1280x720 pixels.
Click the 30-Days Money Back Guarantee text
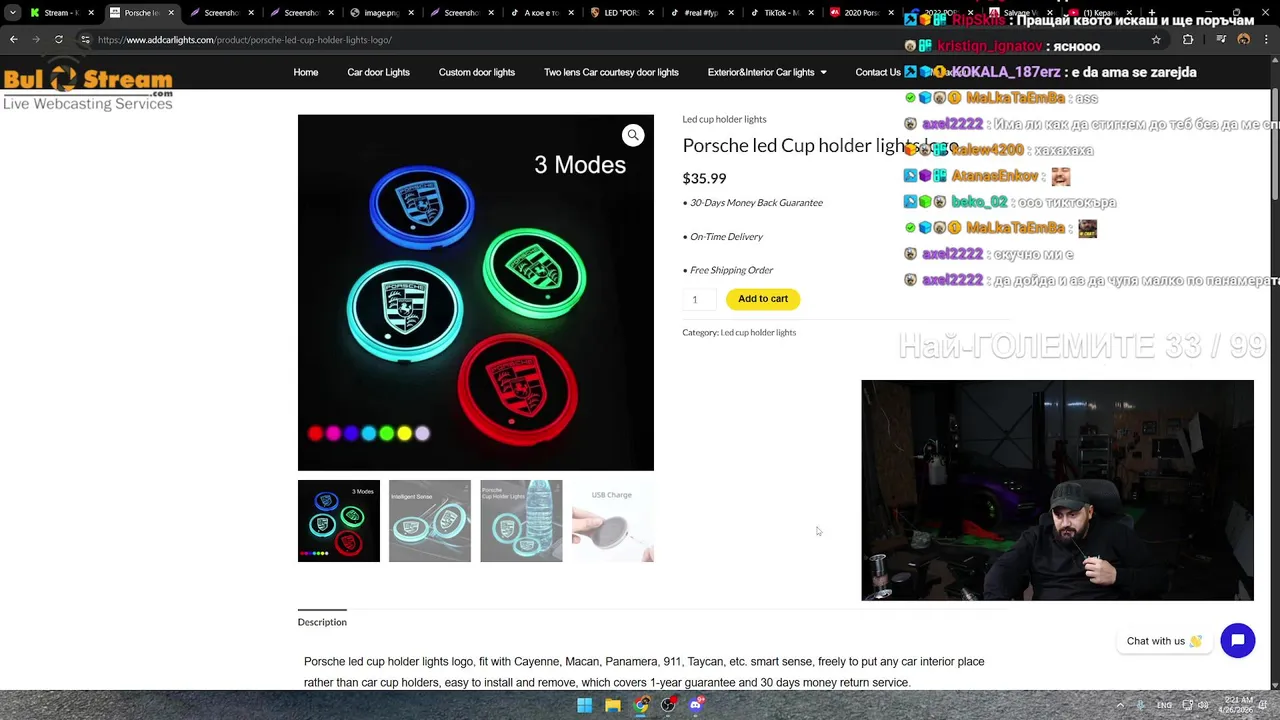click(756, 202)
